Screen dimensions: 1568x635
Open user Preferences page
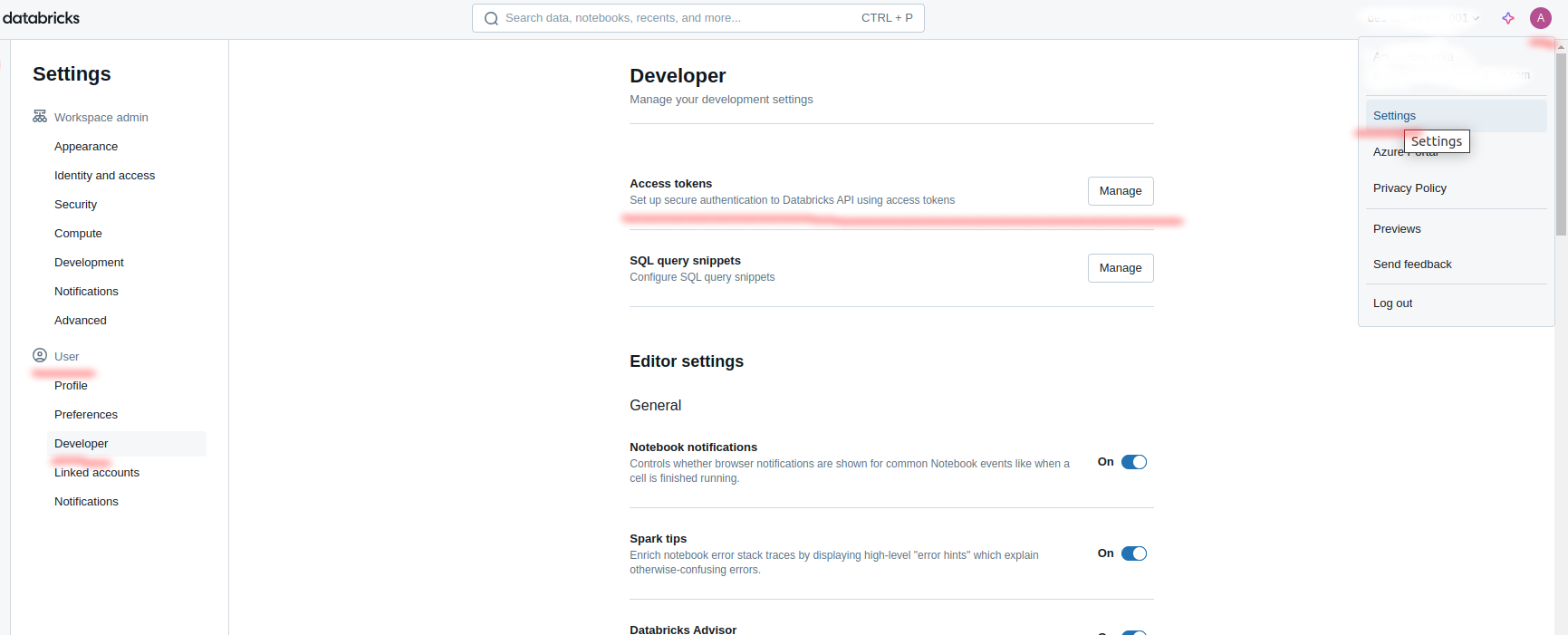[x=127, y=415]
